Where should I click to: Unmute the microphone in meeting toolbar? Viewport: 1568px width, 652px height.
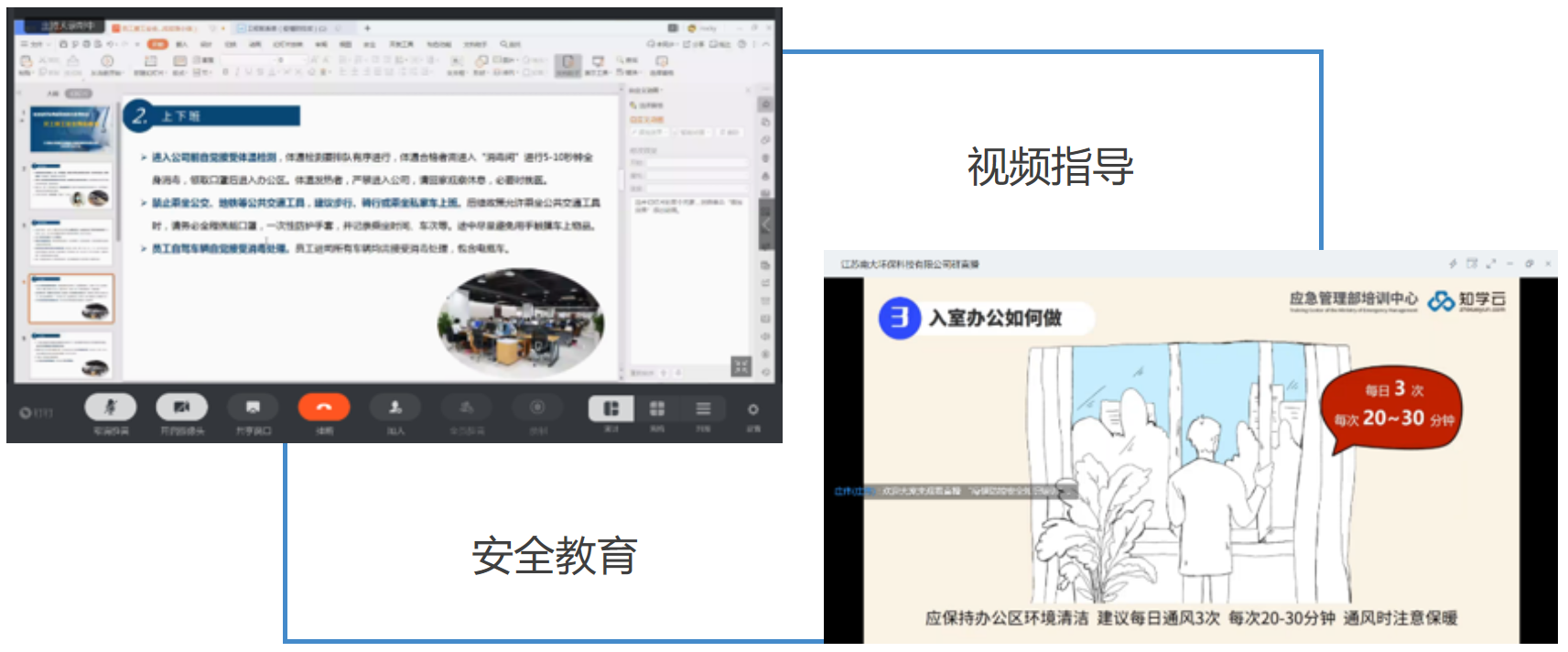coord(110,407)
